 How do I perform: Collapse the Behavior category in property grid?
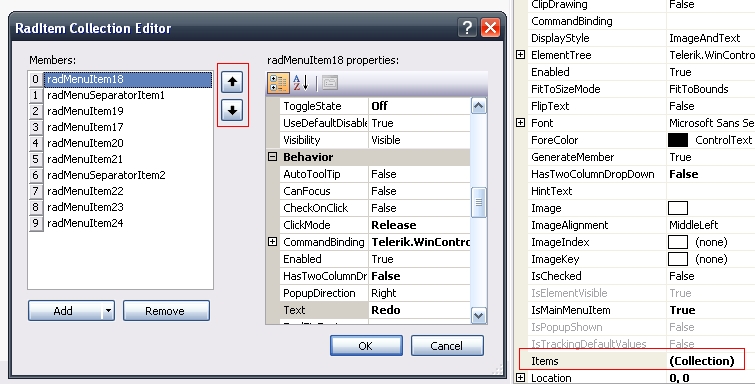(x=273, y=157)
